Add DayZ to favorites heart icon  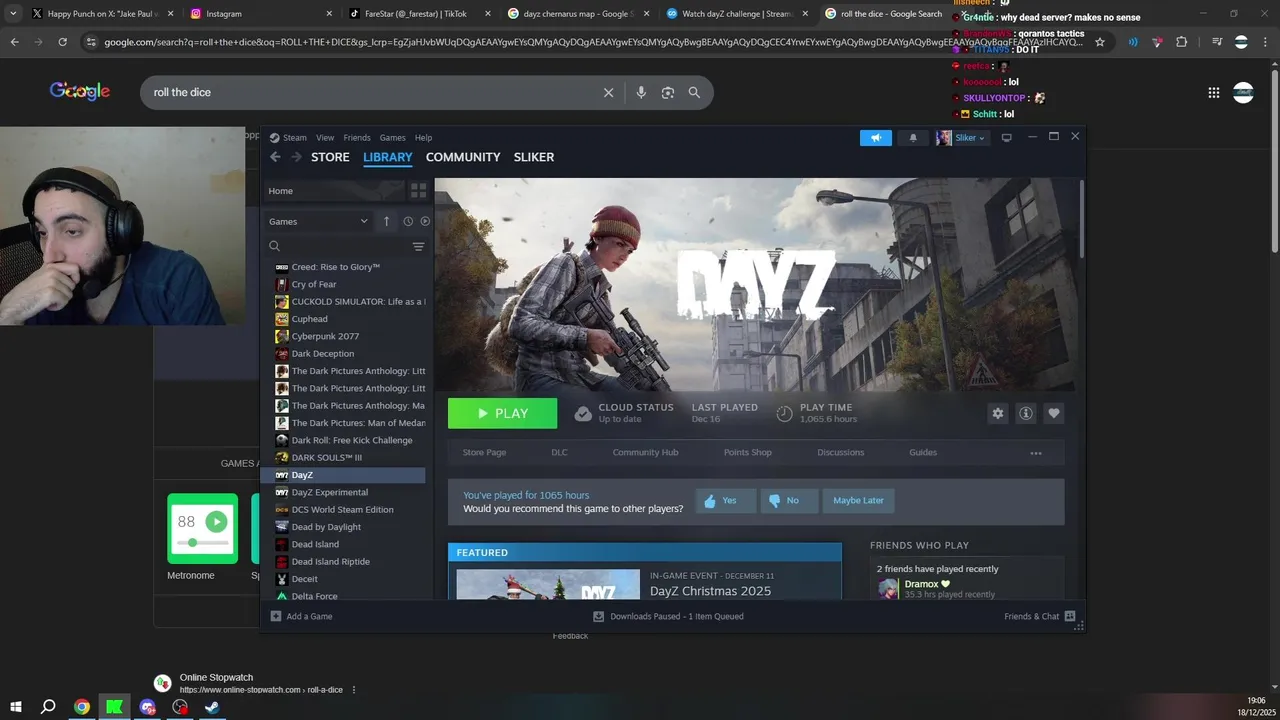coord(1053,413)
